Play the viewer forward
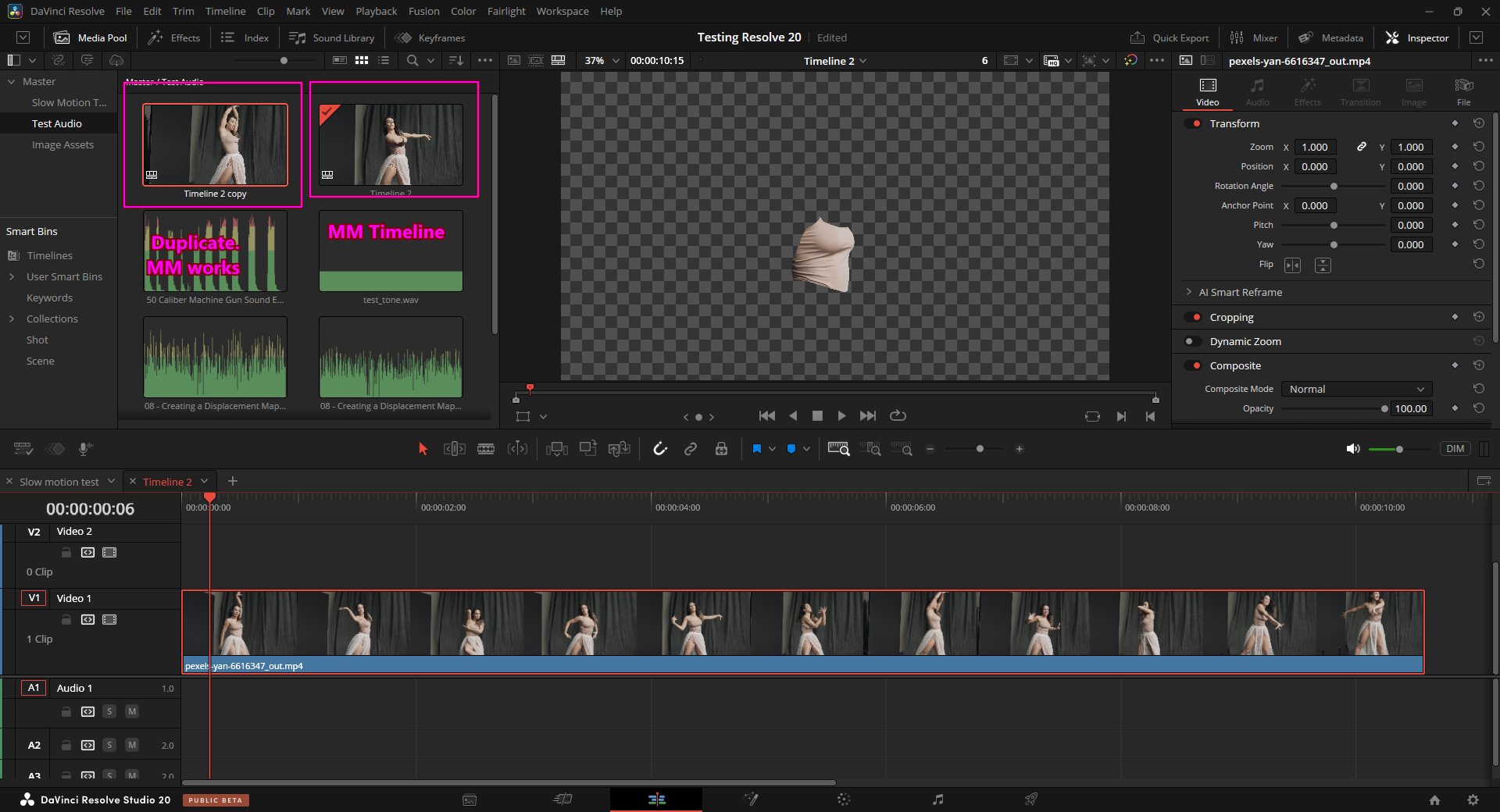Screen dimensions: 1500x812 [841, 416]
